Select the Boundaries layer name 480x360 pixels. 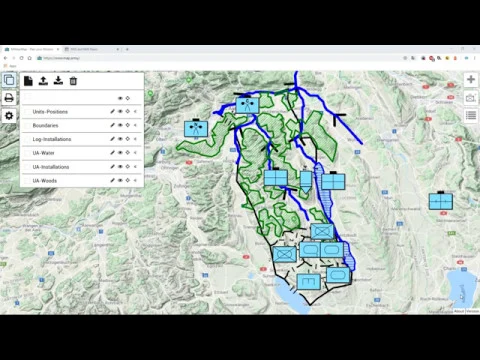(45, 125)
